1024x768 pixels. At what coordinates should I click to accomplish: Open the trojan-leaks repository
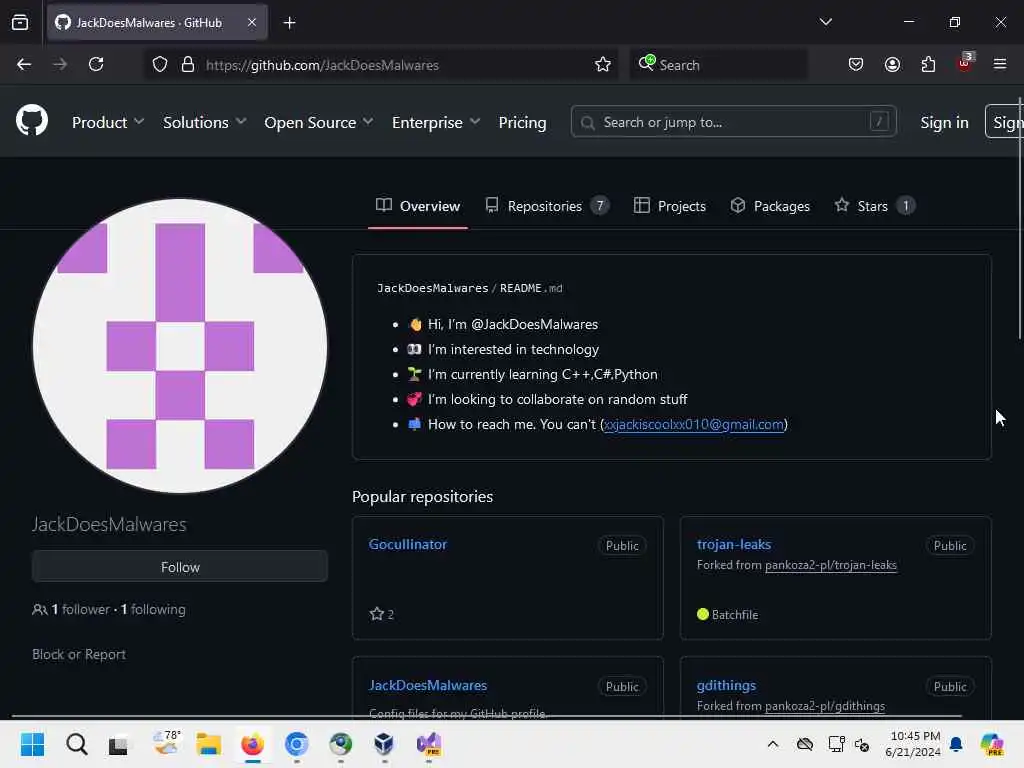pyautogui.click(x=733, y=544)
